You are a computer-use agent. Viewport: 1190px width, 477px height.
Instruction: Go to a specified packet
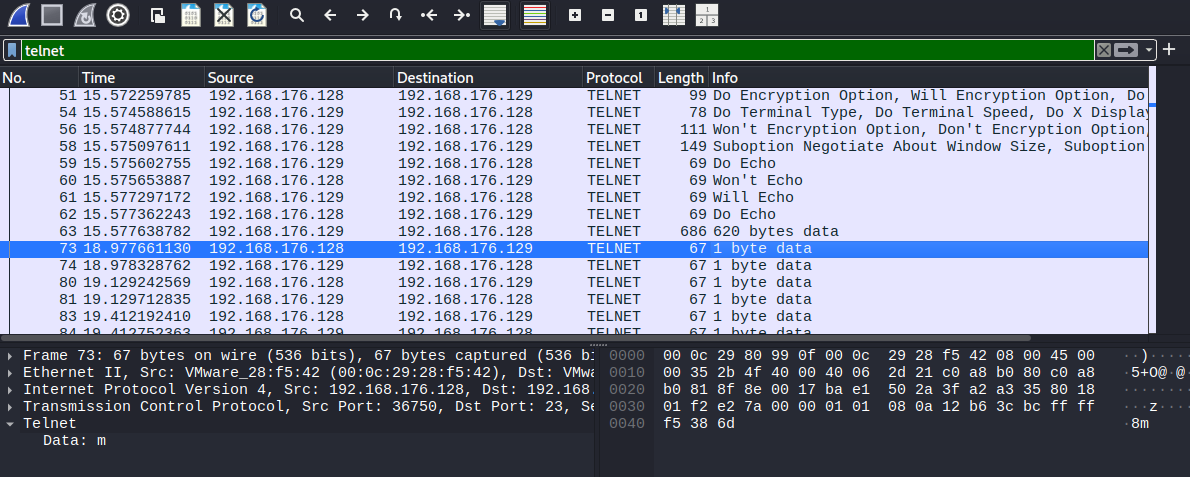pyautogui.click(x=395, y=15)
